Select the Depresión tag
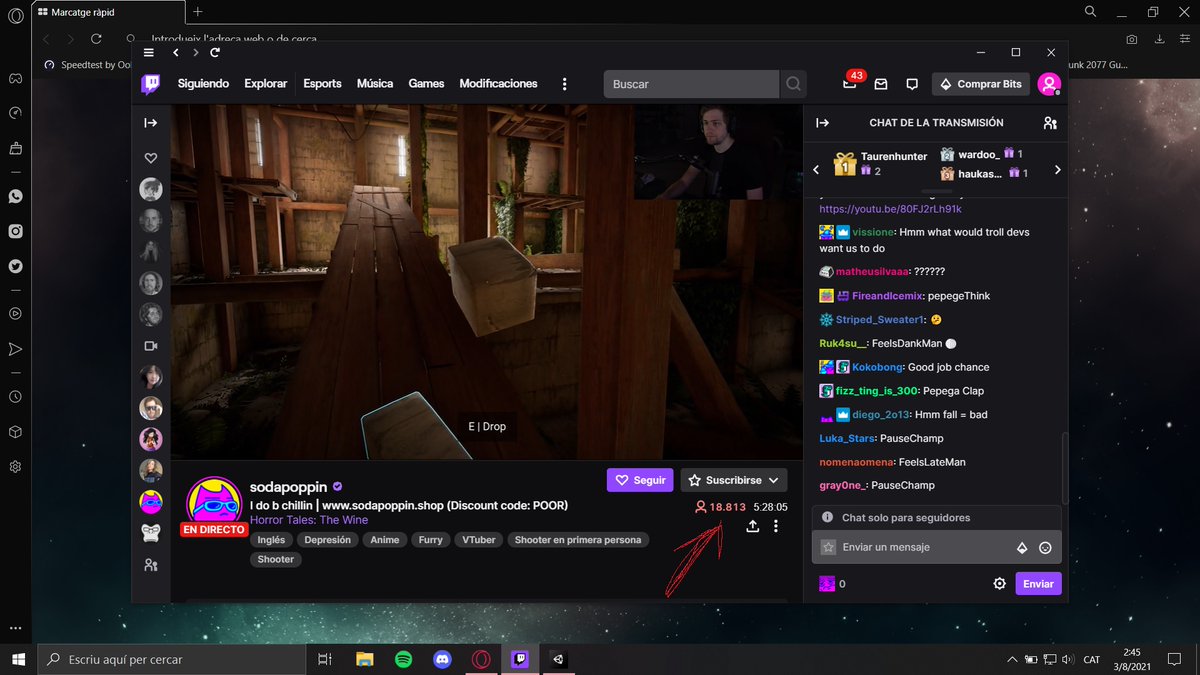The width and height of the screenshot is (1200, 675). (327, 540)
